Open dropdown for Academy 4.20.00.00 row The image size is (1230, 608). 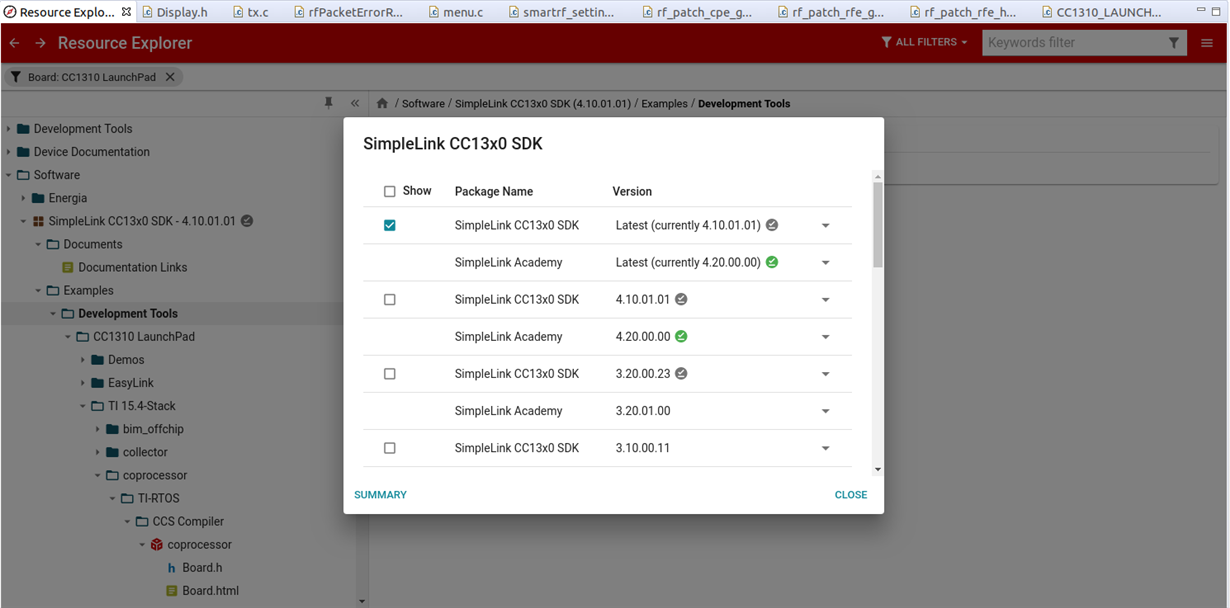(826, 336)
